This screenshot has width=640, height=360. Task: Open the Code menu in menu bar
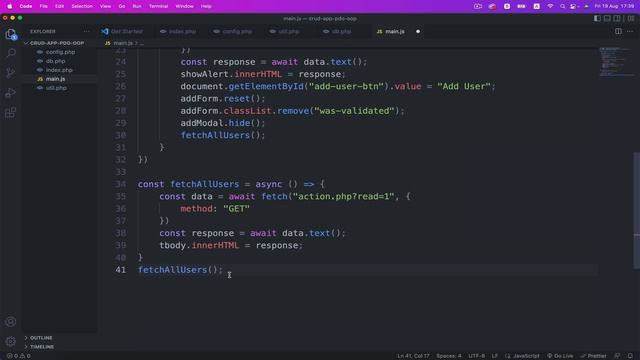(x=26, y=6)
